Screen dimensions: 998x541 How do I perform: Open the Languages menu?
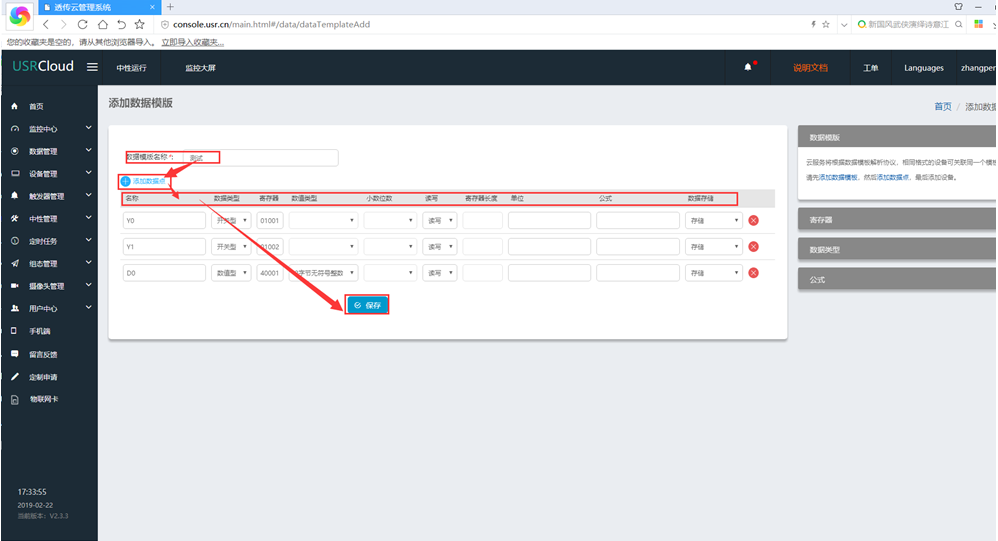click(x=923, y=68)
